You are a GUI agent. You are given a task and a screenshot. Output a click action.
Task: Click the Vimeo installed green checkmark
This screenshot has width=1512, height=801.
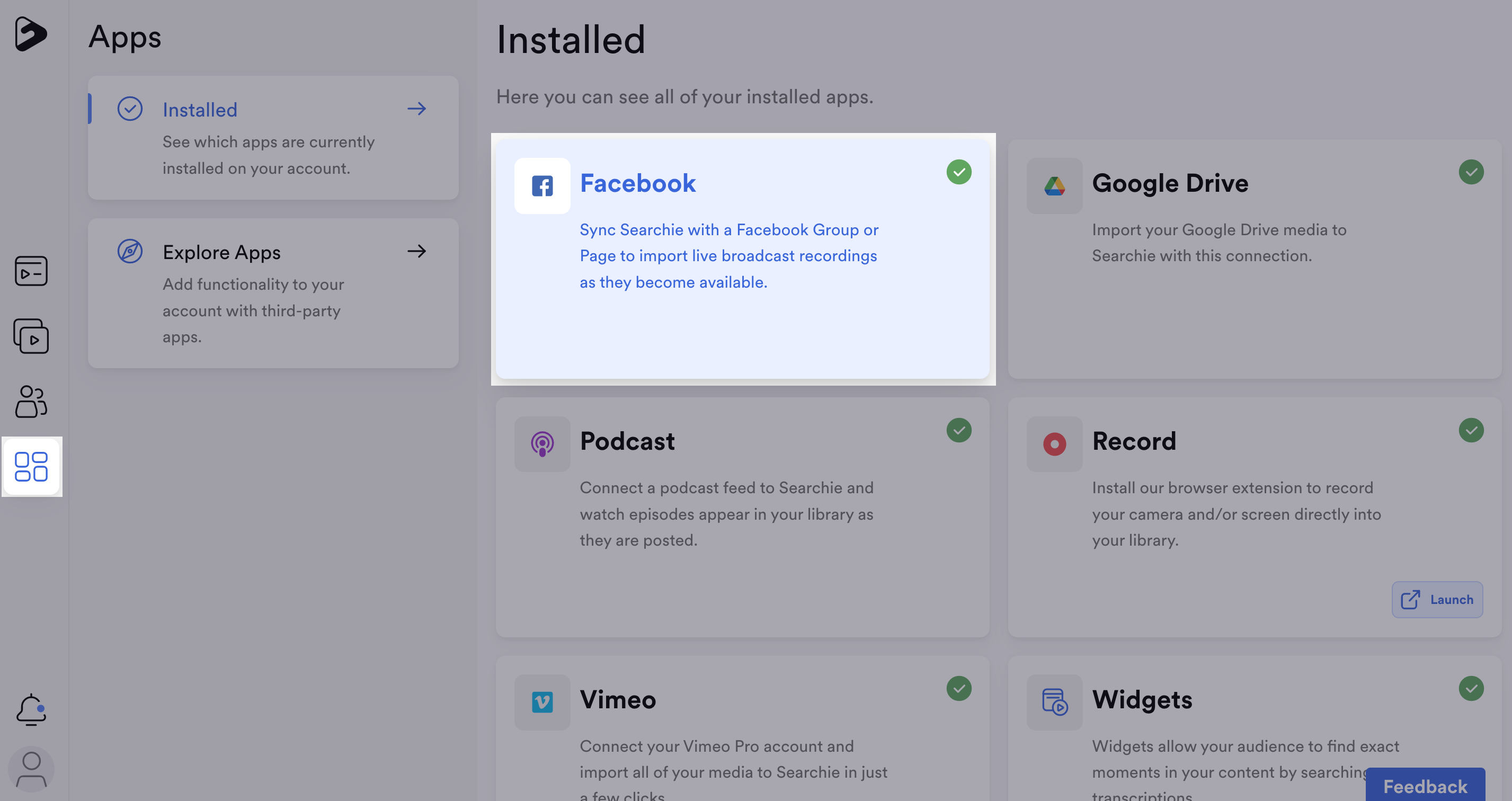(x=958, y=688)
